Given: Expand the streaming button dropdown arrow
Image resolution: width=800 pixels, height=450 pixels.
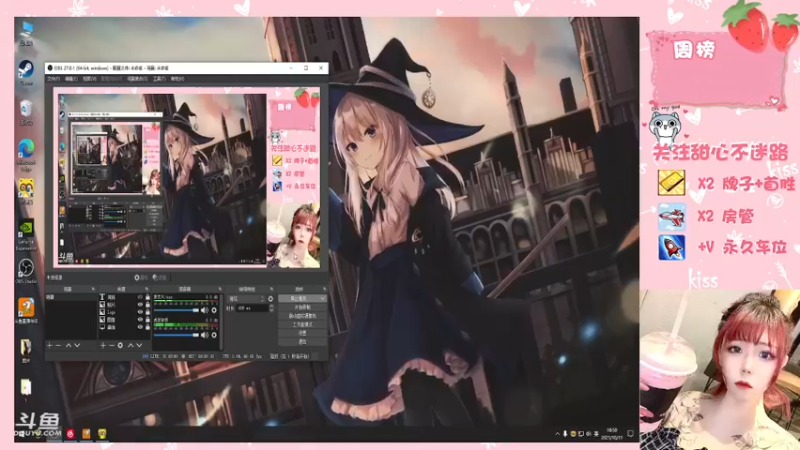Looking at the screenshot, I should (322, 298).
